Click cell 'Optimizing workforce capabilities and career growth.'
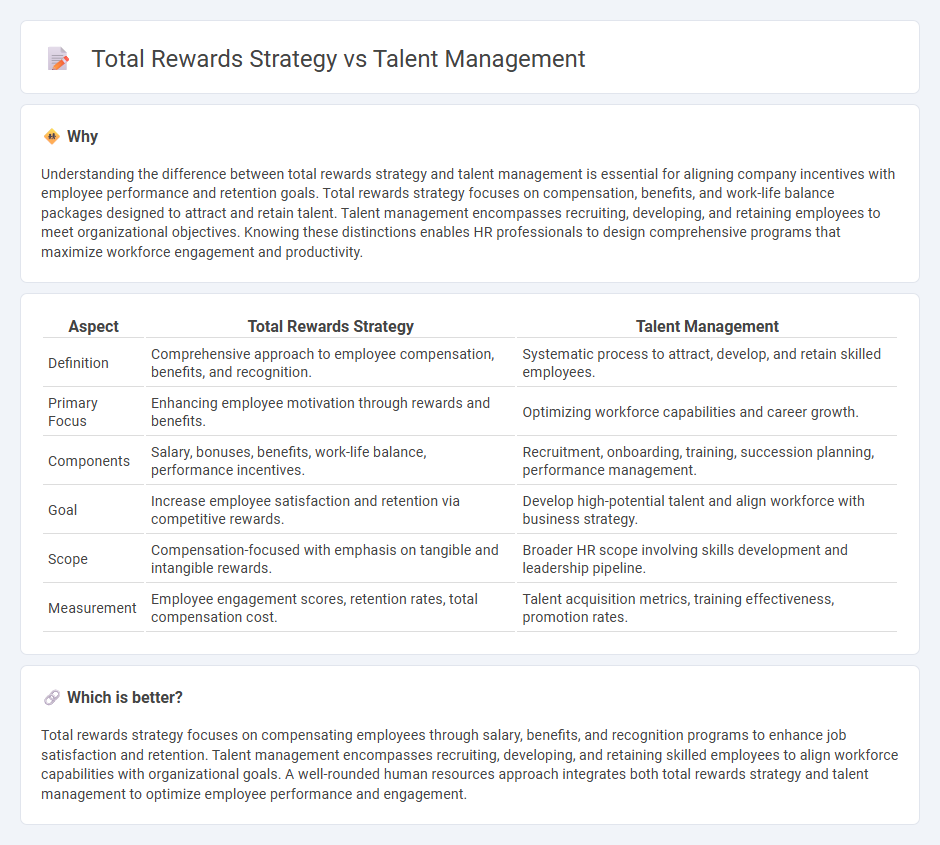Screen dimensions: 940x845 [707, 412]
